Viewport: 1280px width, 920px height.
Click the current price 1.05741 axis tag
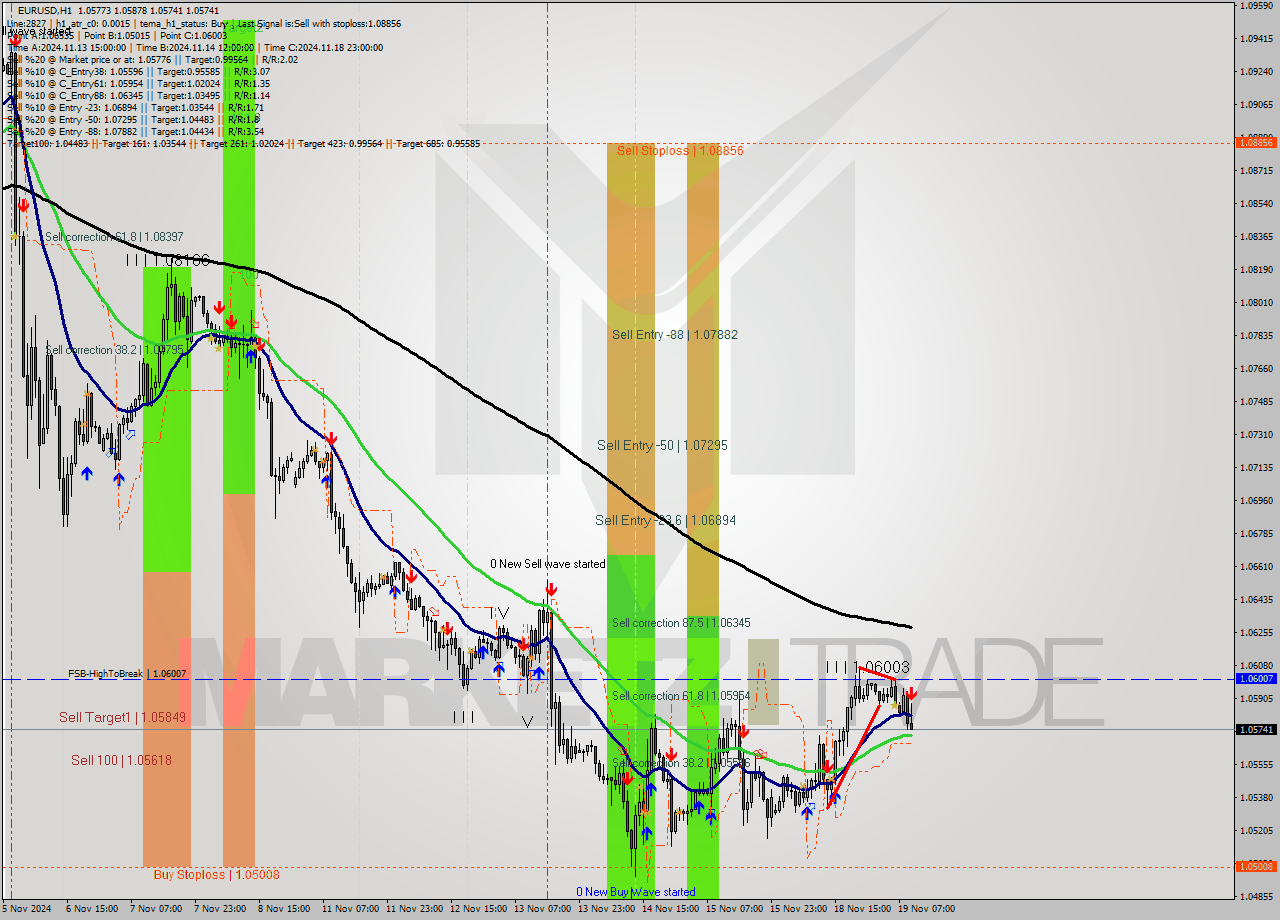[1256, 730]
